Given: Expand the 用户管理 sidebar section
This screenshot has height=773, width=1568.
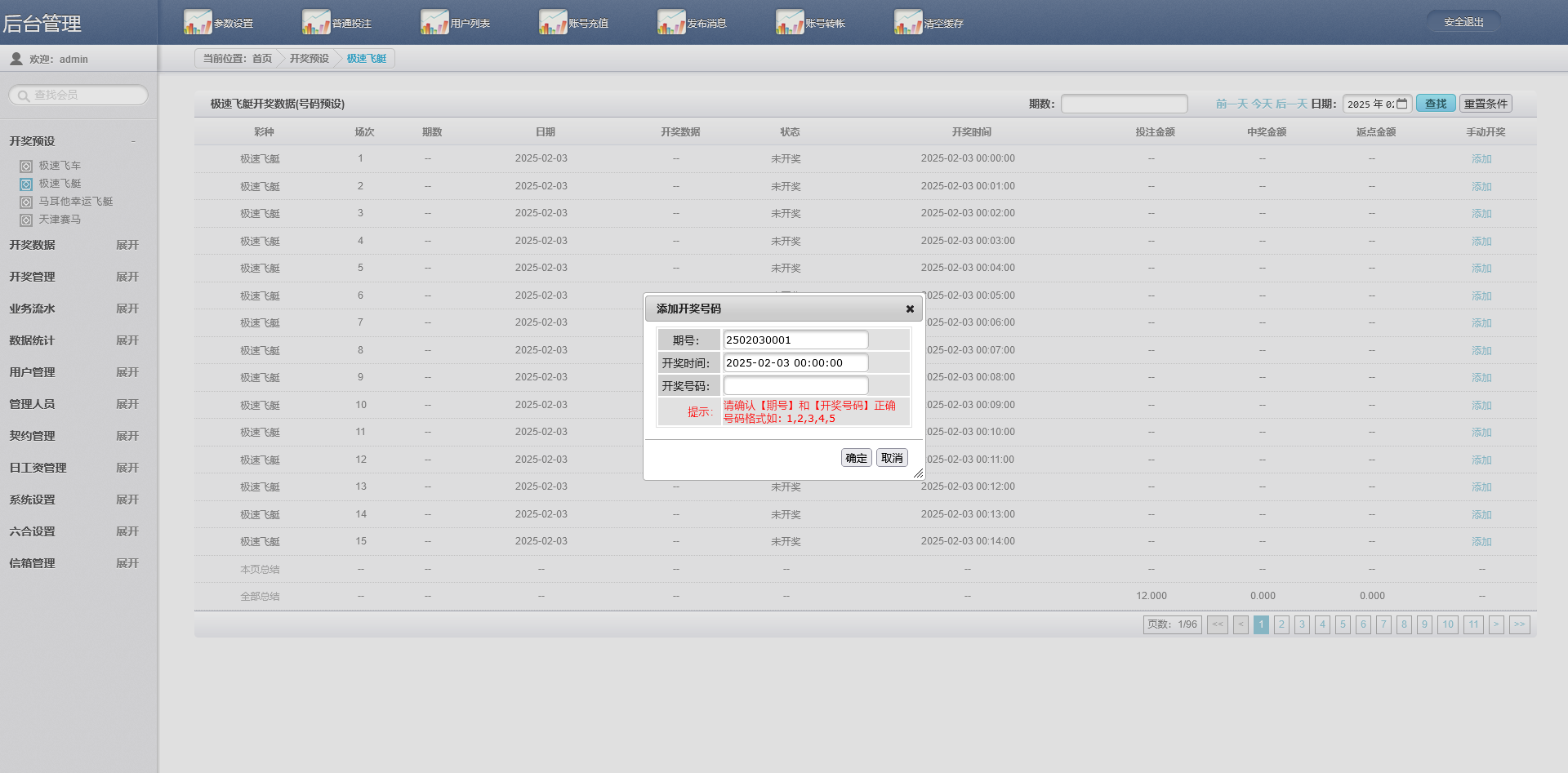Looking at the screenshot, I should coord(127,372).
